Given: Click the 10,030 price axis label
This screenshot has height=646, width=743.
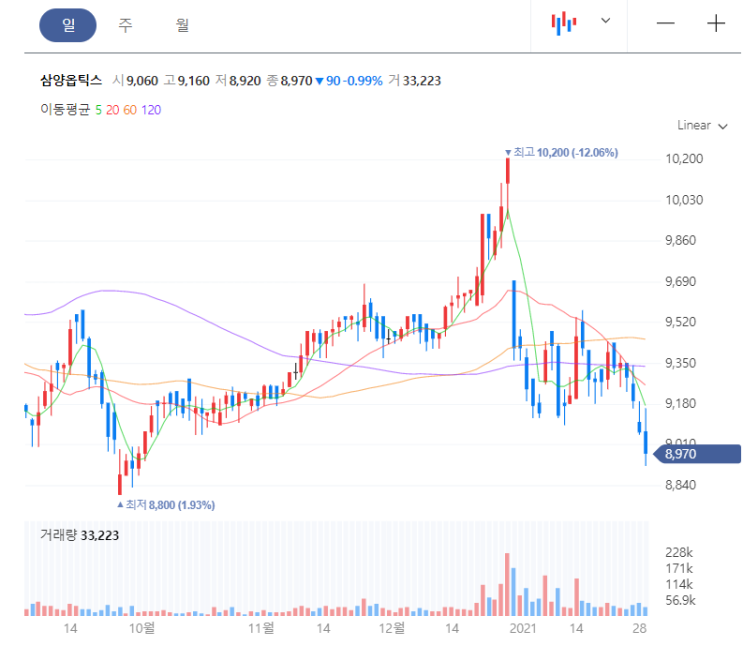Looking at the screenshot, I should (684, 200).
